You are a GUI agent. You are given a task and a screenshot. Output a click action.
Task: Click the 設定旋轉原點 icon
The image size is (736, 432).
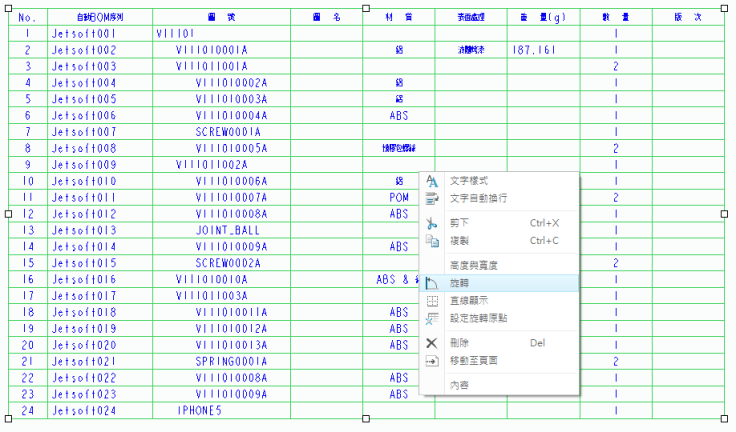(432, 318)
